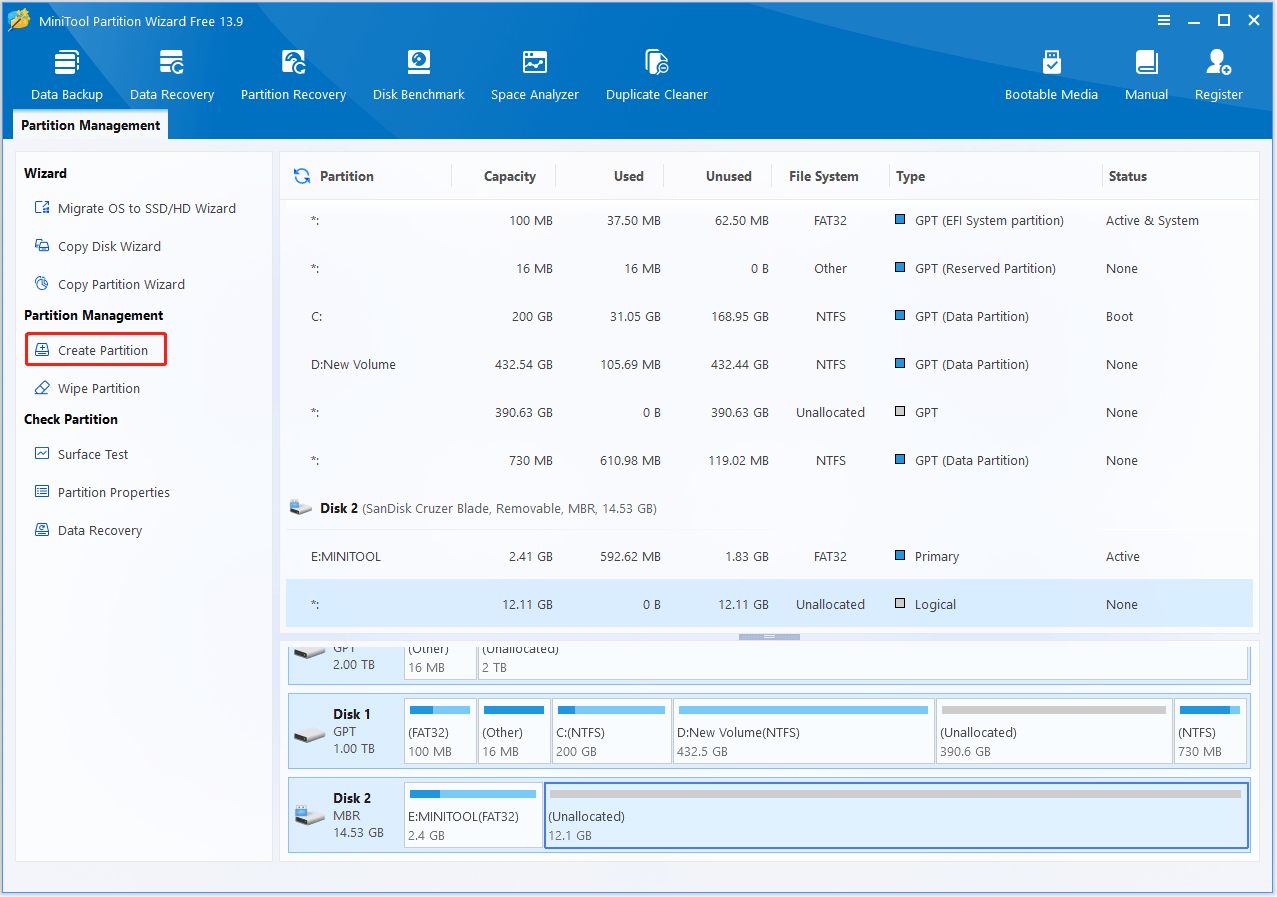Click the Check Partition section heading
The height and width of the screenshot is (897, 1277).
pyautogui.click(x=71, y=419)
